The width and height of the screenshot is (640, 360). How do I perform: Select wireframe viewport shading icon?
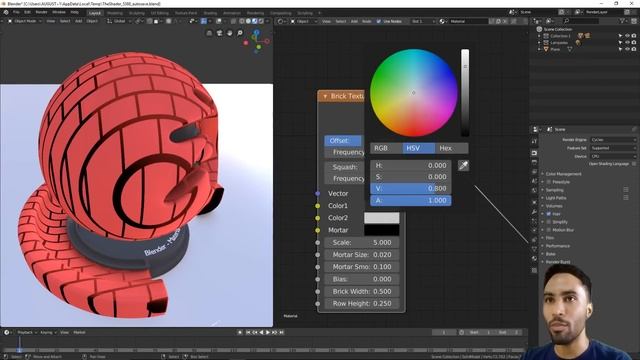242,21
